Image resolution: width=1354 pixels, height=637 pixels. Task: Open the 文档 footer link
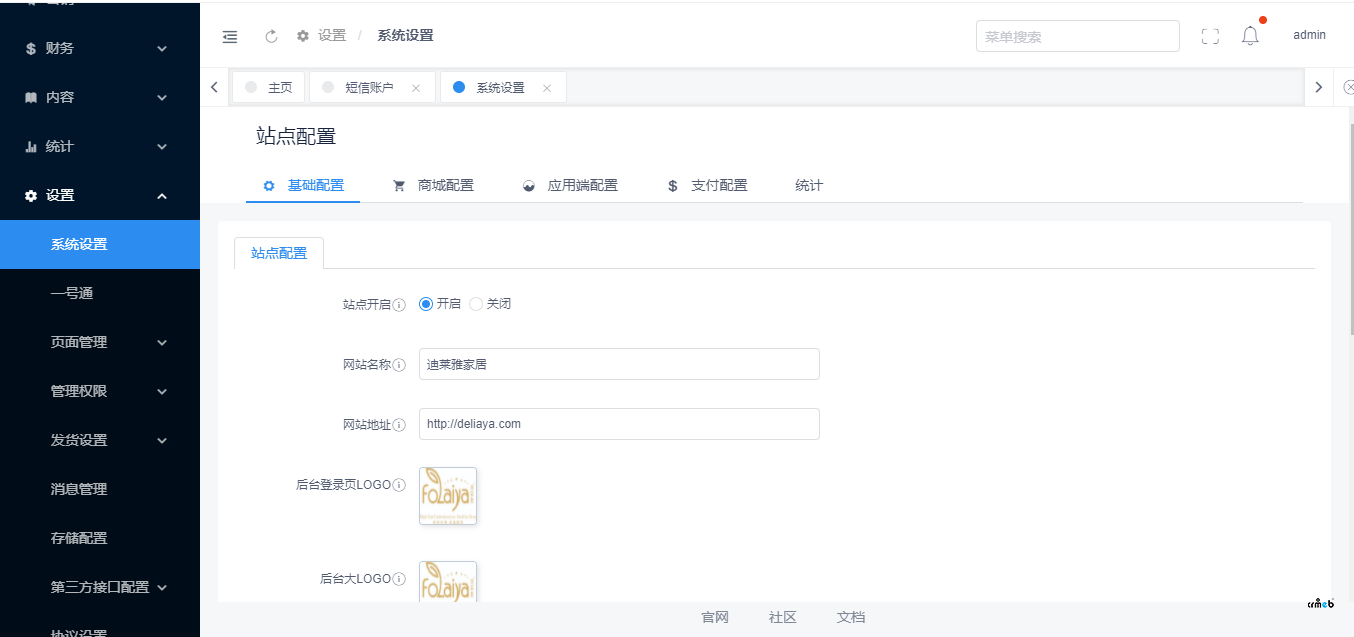coord(851,617)
